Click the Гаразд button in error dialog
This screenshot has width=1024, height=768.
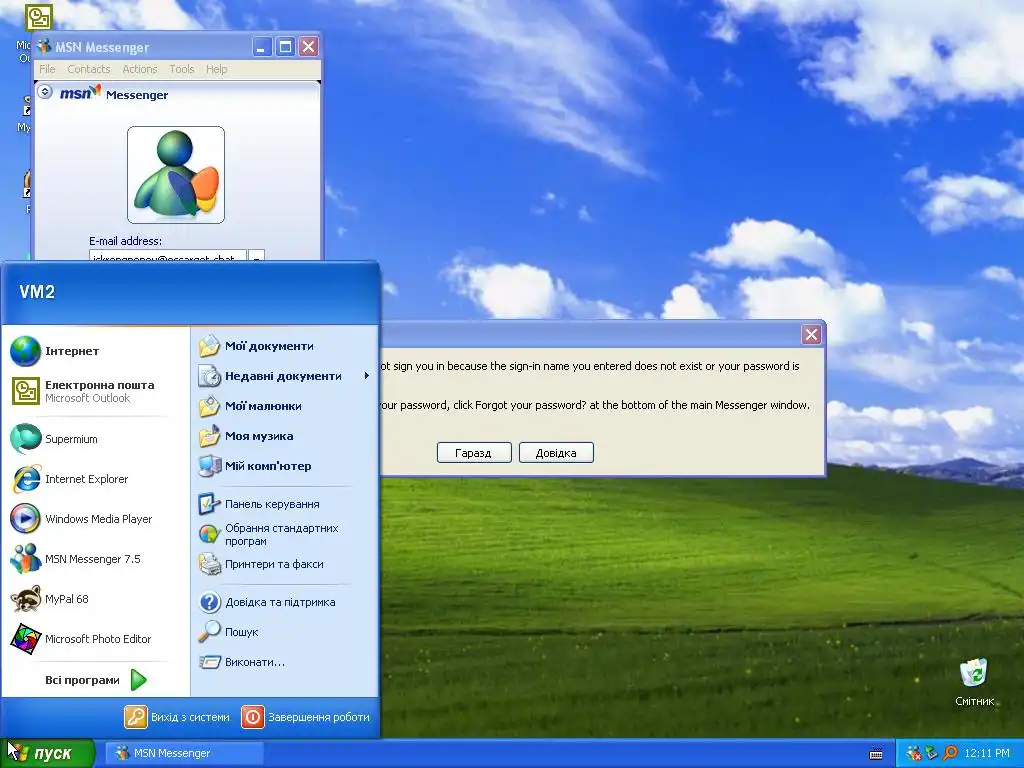pos(474,453)
